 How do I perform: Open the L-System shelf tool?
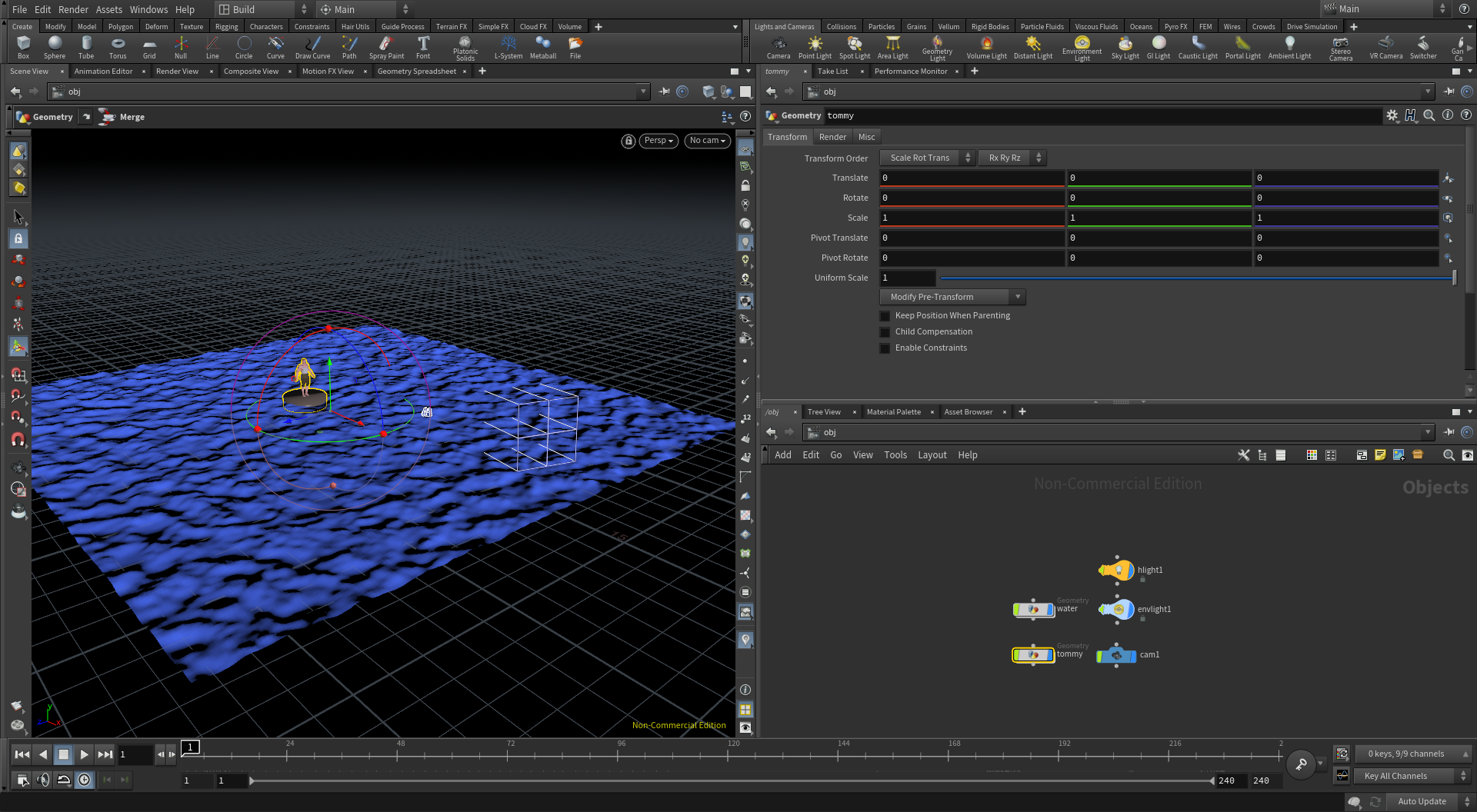coord(508,47)
